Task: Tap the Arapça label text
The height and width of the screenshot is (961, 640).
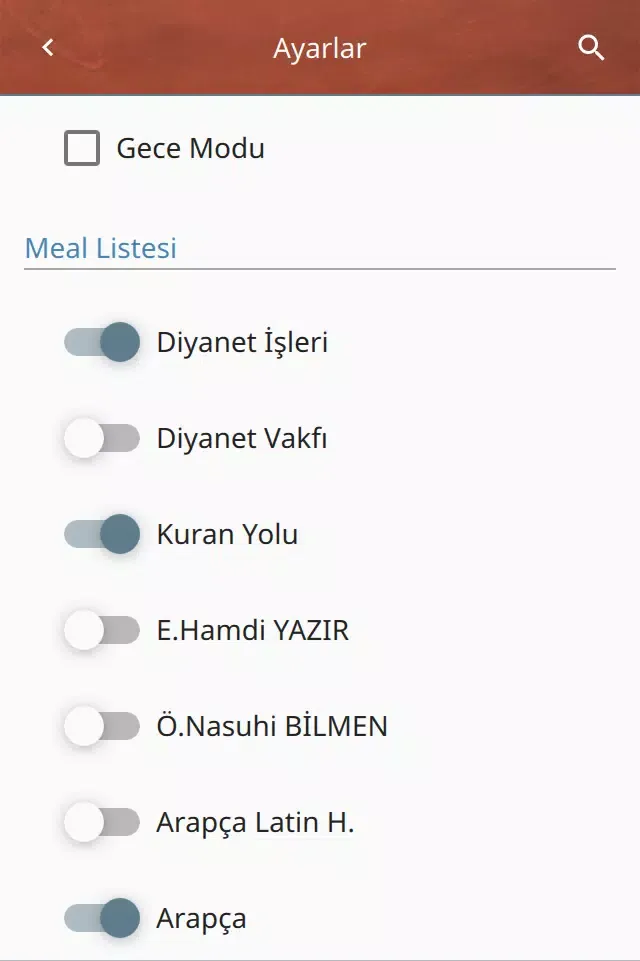Action: click(201, 918)
